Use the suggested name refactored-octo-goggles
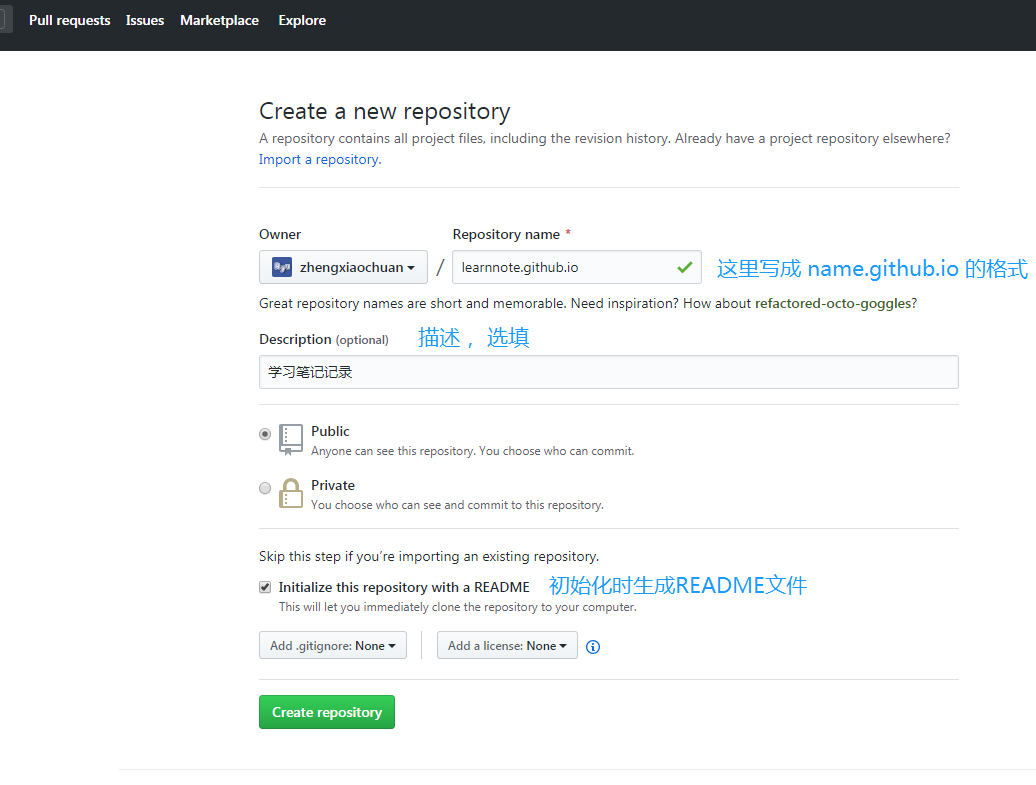 (x=833, y=303)
